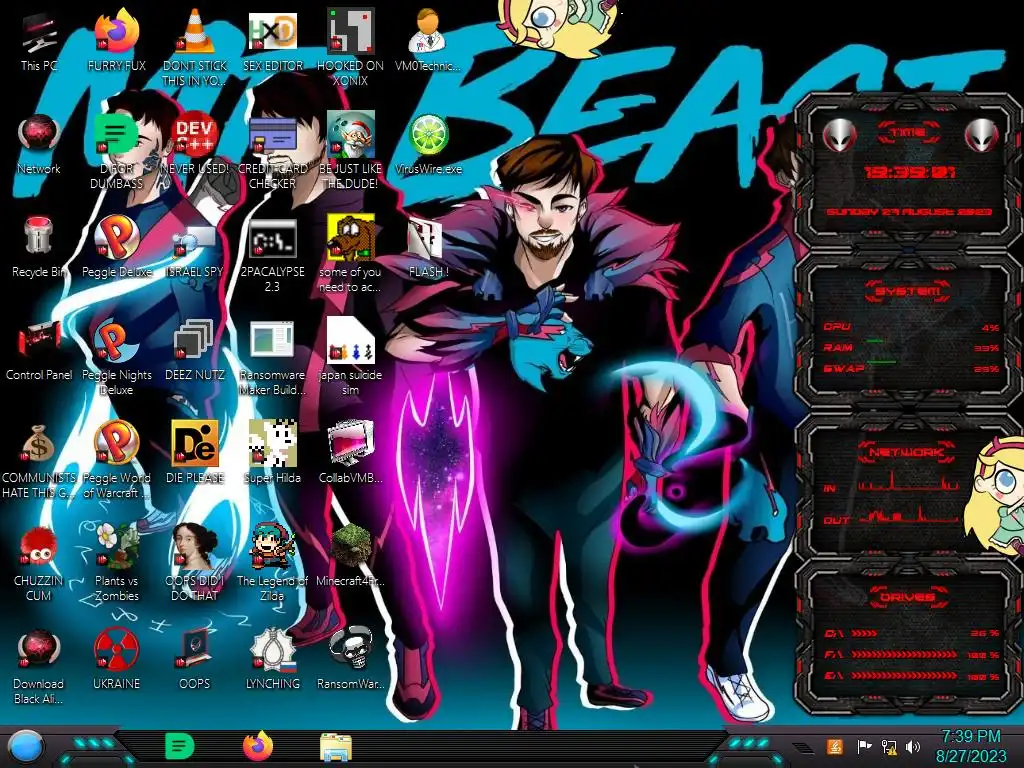Open the LYNCHING noose icon

pyautogui.click(x=272, y=661)
